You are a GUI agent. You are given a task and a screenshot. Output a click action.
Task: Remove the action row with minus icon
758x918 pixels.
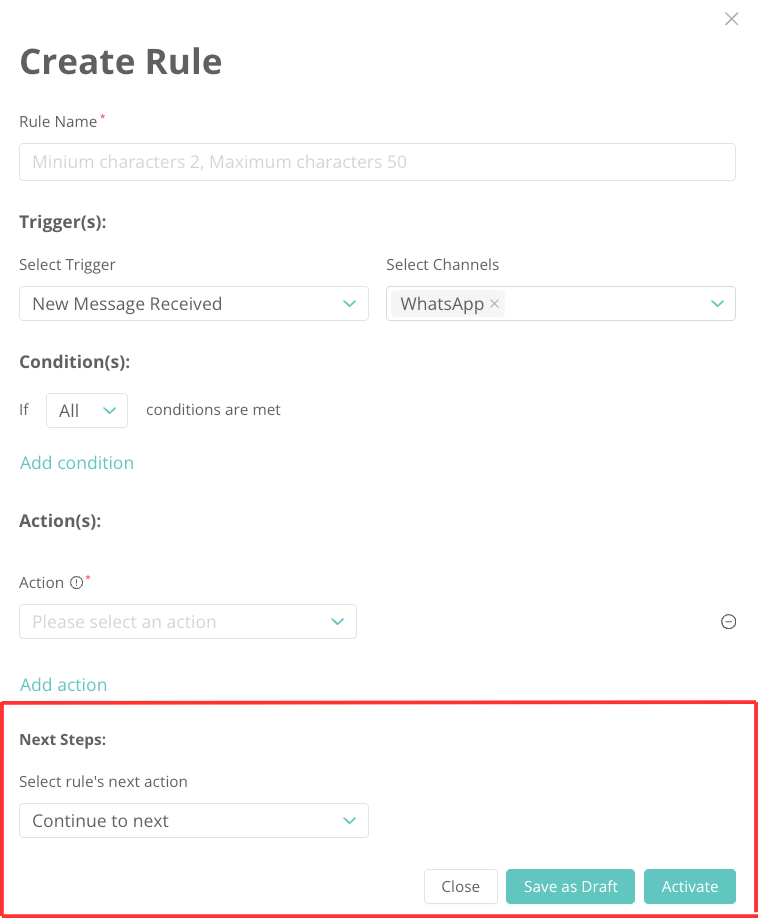point(729,622)
